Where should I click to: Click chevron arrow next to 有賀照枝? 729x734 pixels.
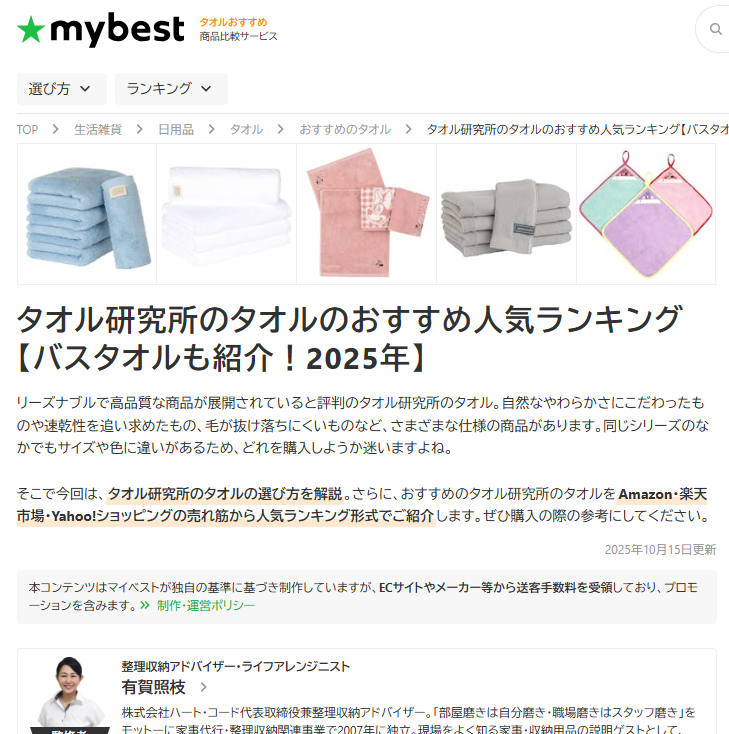[203, 687]
